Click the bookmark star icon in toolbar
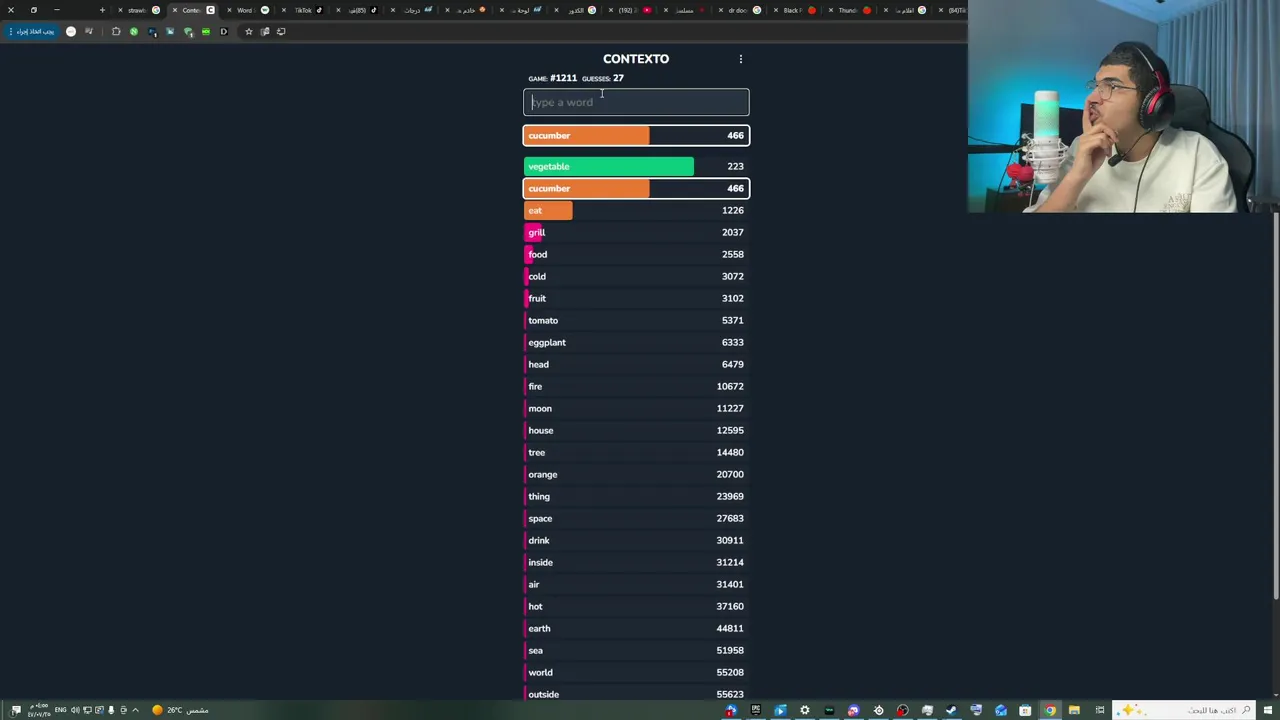Viewport: 1280px width, 720px height. pos(249,31)
